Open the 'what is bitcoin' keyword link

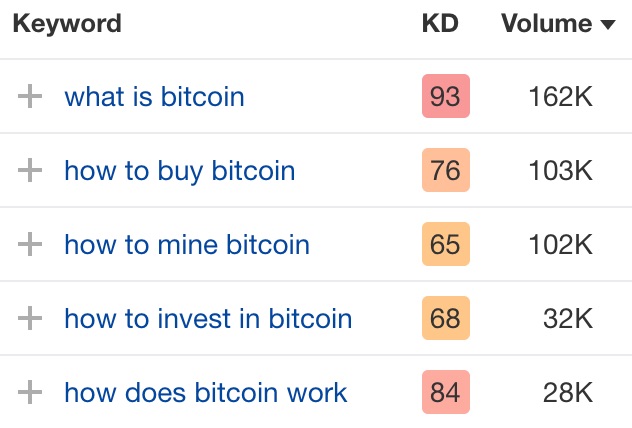(x=154, y=97)
